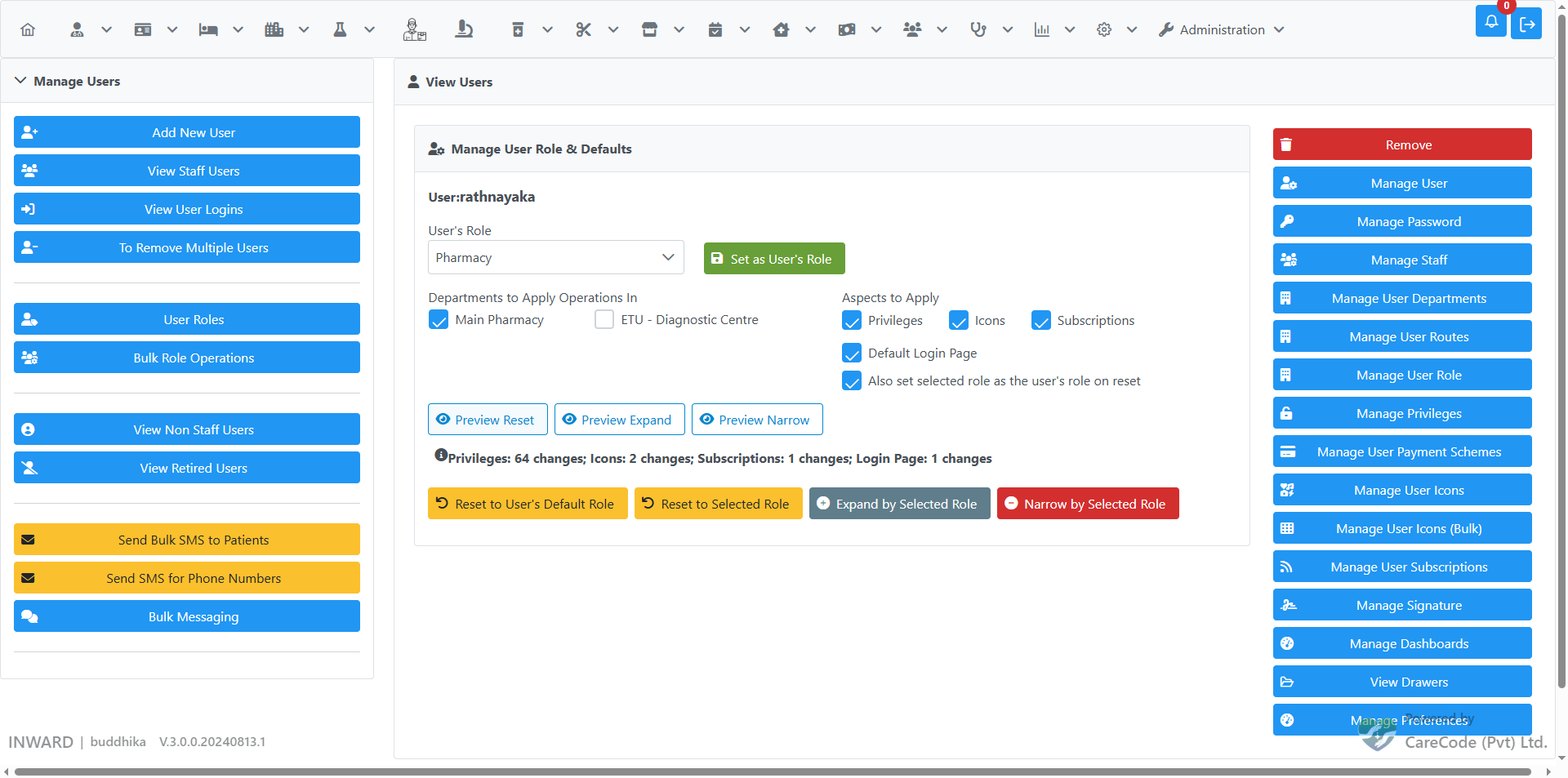Open the hospital building menu icon
Image resolution: width=1568 pixels, height=778 pixels.
click(274, 30)
